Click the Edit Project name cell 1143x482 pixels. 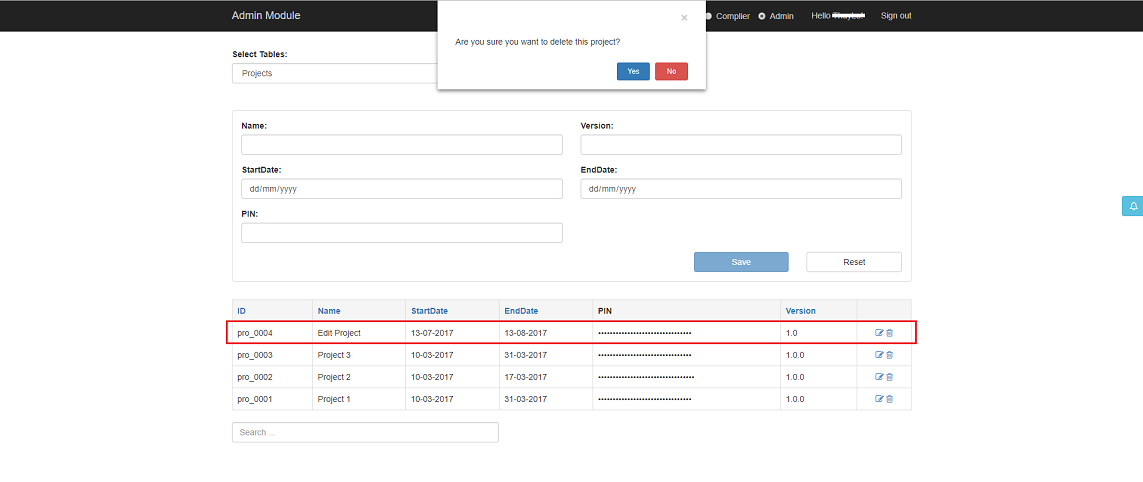(359, 333)
